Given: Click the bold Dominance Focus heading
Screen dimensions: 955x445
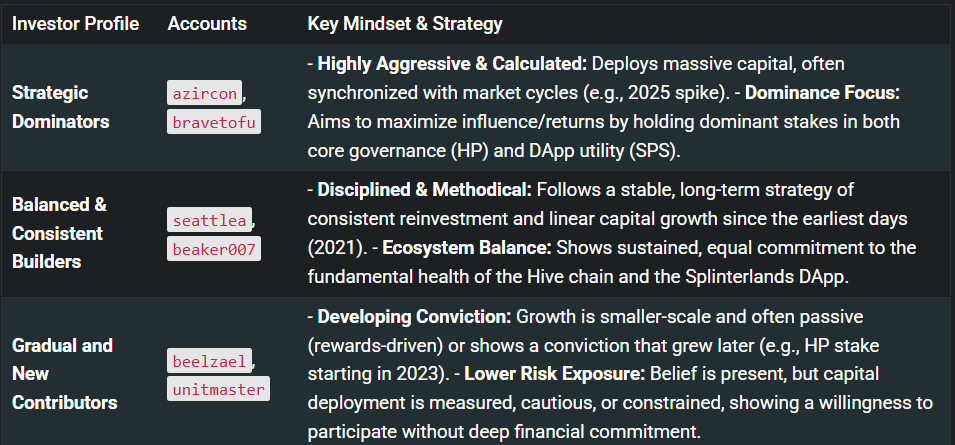Looking at the screenshot, I should pyautogui.click(x=823, y=93).
